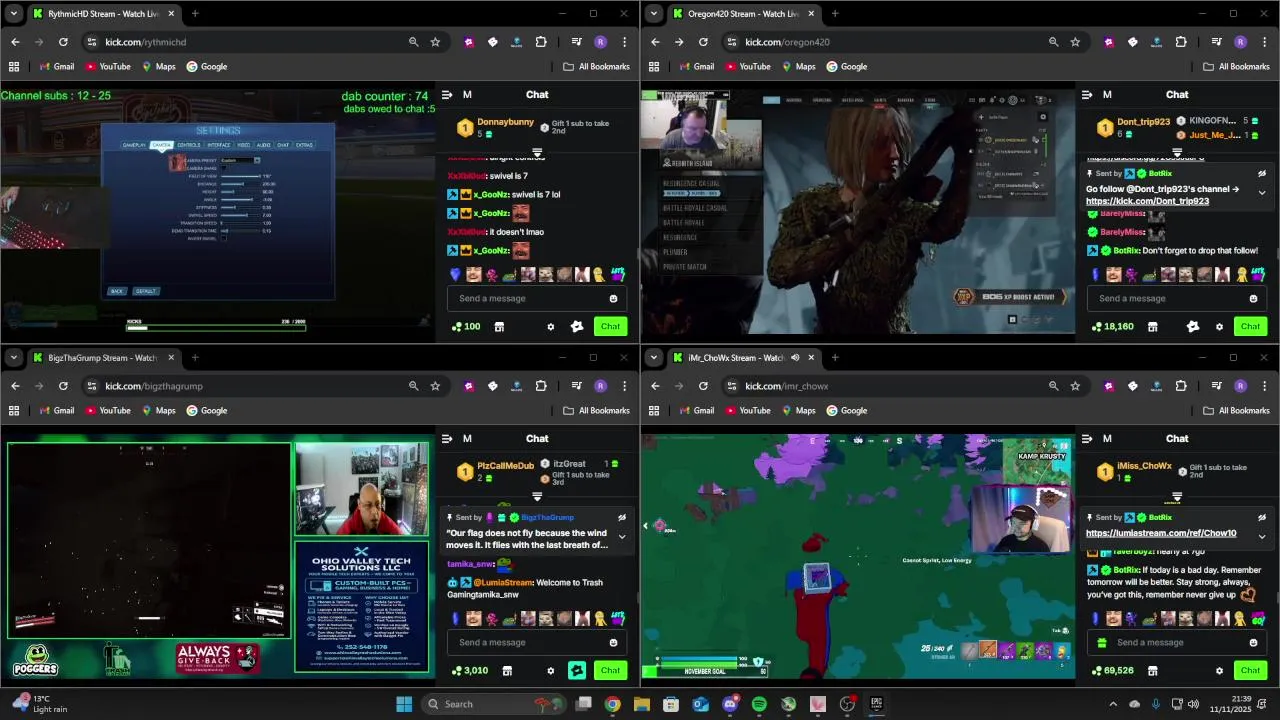
Task: Open Windows Start menu
Action: [404, 704]
